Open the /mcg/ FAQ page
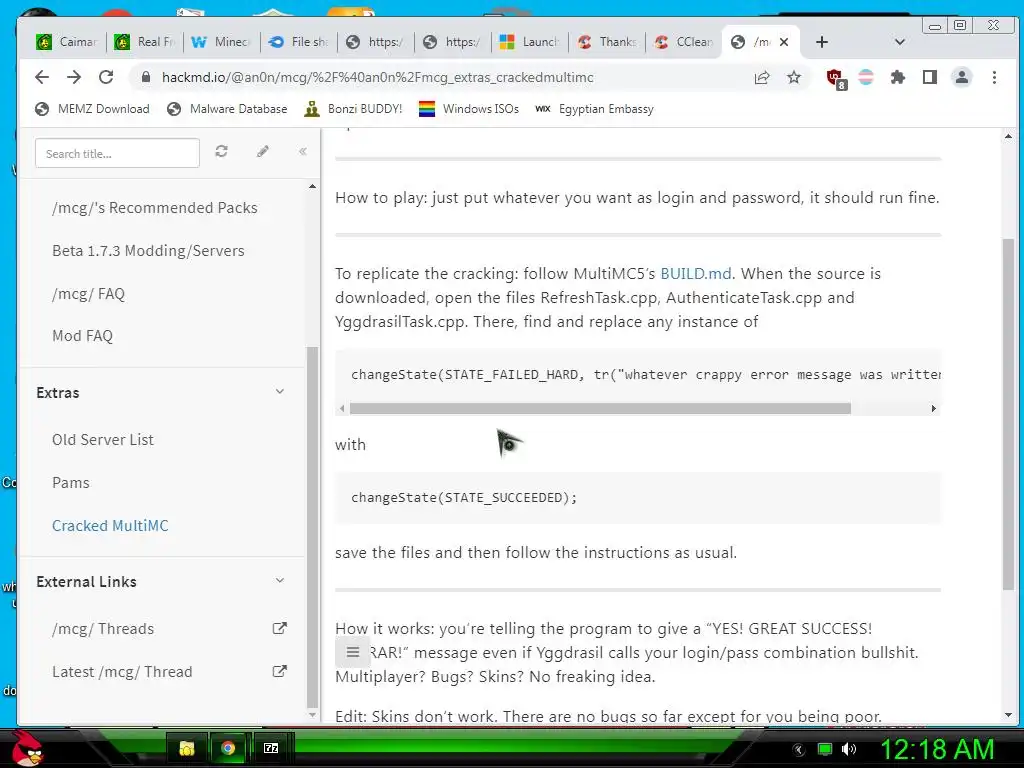The image size is (1024, 768). point(88,294)
